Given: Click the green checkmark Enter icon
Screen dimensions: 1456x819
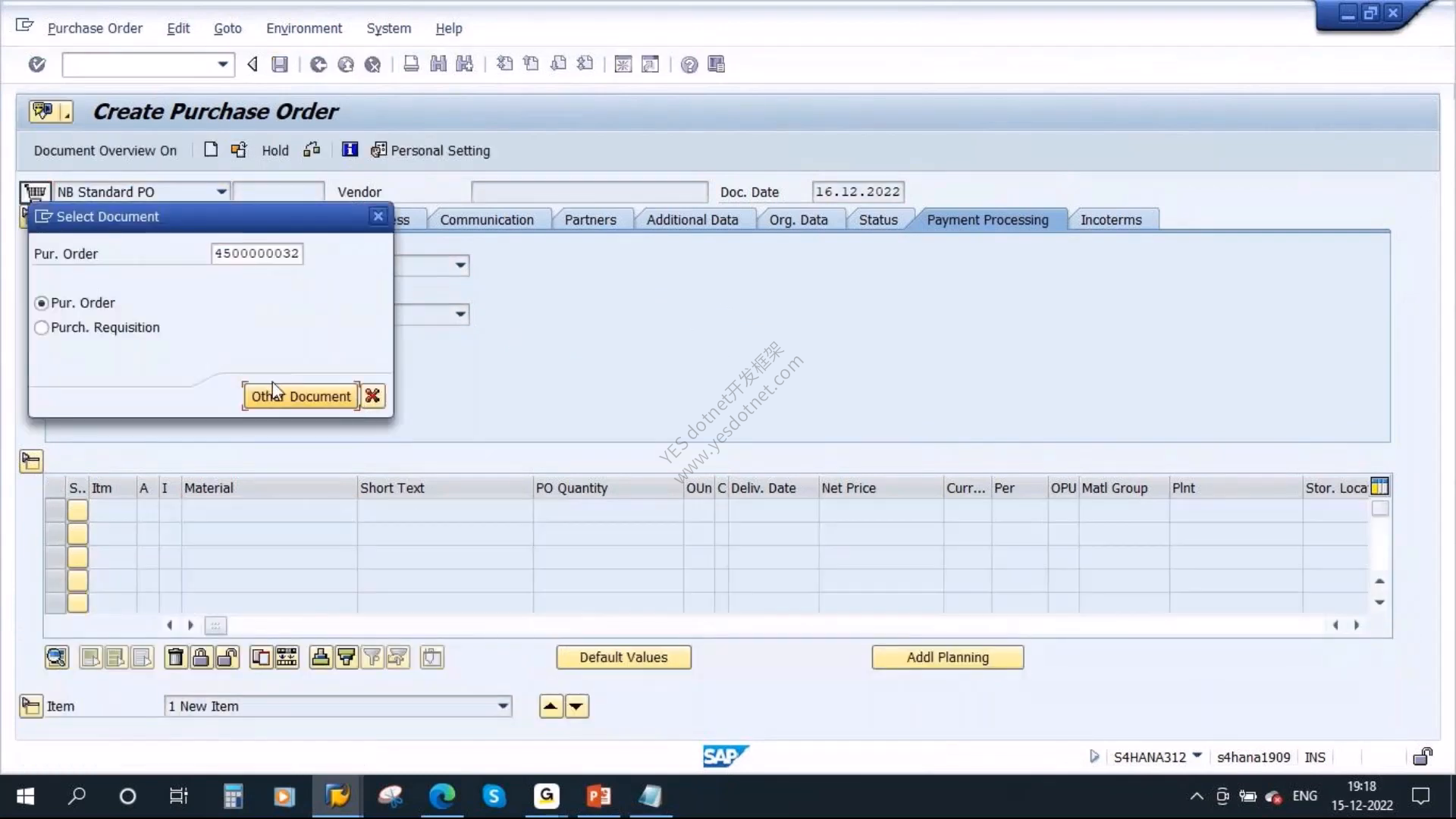Looking at the screenshot, I should click(36, 64).
